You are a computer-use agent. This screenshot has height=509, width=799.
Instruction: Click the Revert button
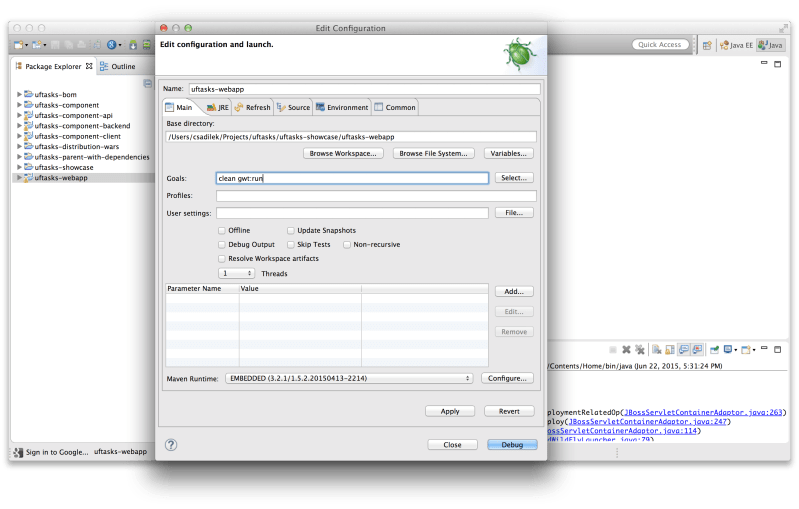point(509,411)
